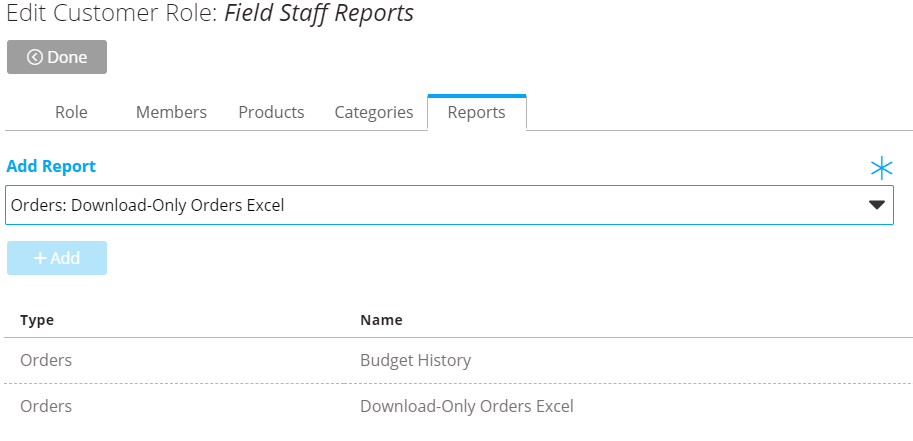913x441 pixels.
Task: Click Orders type in Download-Only row
Action: pos(46,406)
